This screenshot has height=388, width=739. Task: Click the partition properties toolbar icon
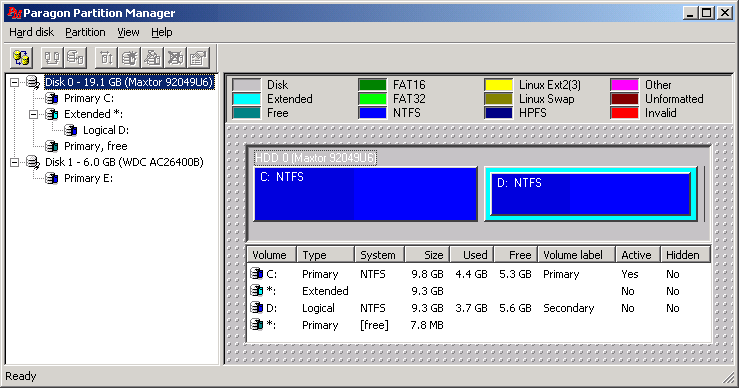click(198, 58)
